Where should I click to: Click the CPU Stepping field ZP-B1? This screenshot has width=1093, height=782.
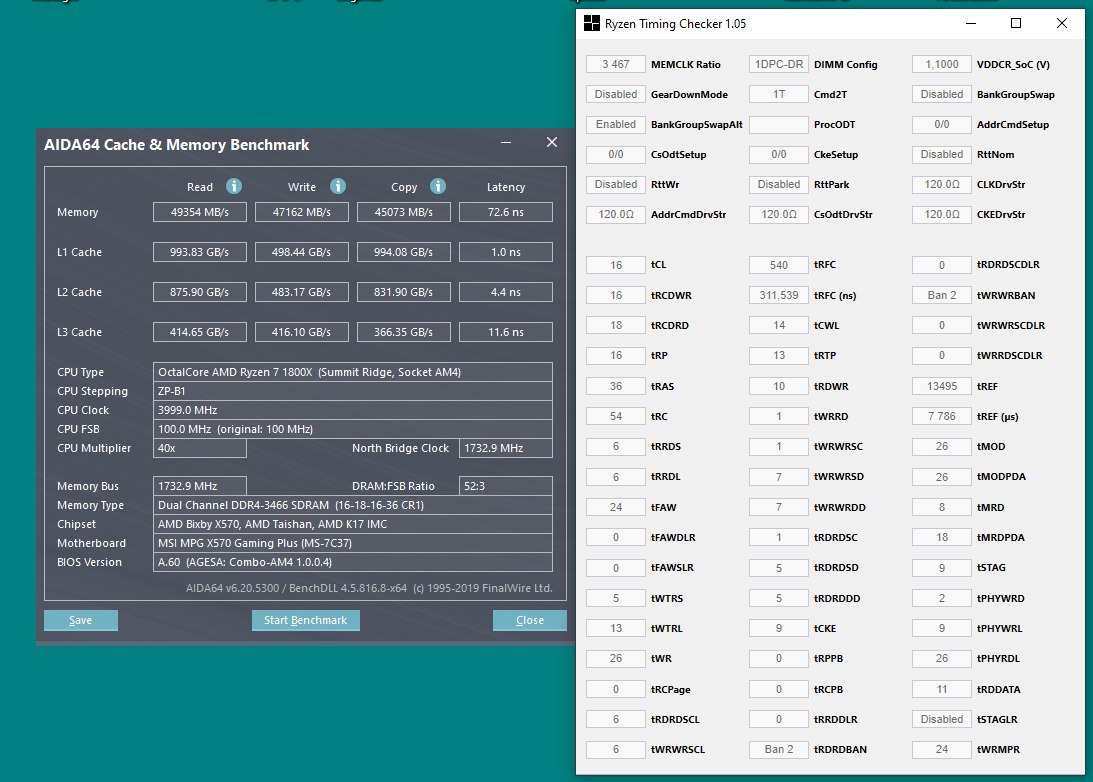[x=353, y=391]
